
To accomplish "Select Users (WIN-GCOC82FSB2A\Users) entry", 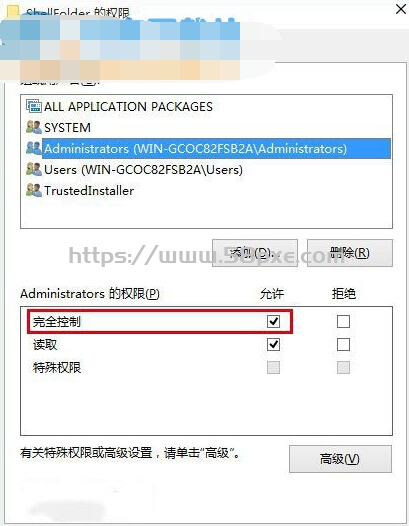I will [x=143, y=169].
